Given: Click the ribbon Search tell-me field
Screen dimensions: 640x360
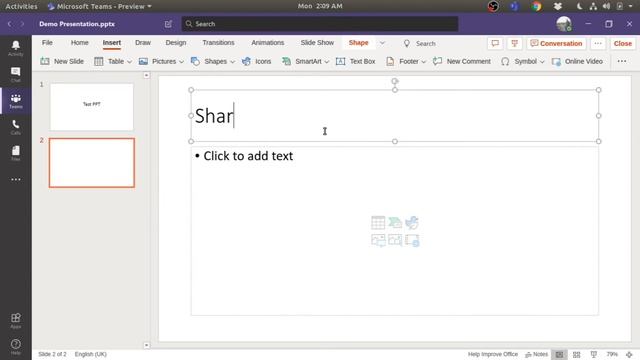Looking at the screenshot, I should (x=424, y=43).
